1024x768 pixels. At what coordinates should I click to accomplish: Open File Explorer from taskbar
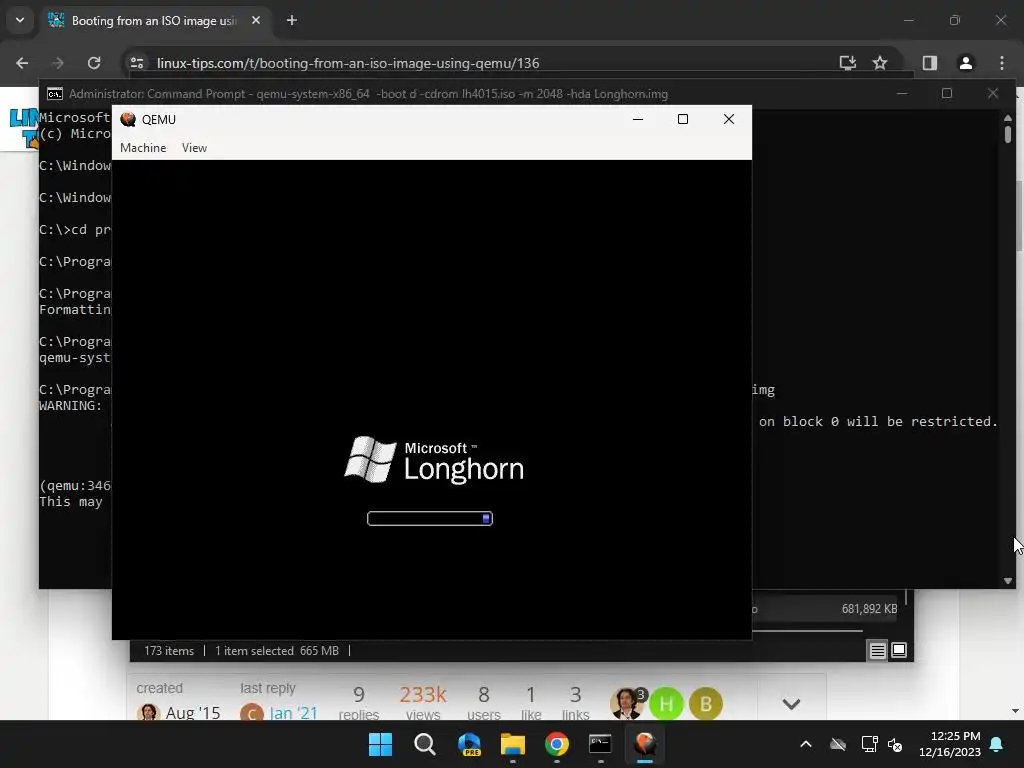click(513, 744)
